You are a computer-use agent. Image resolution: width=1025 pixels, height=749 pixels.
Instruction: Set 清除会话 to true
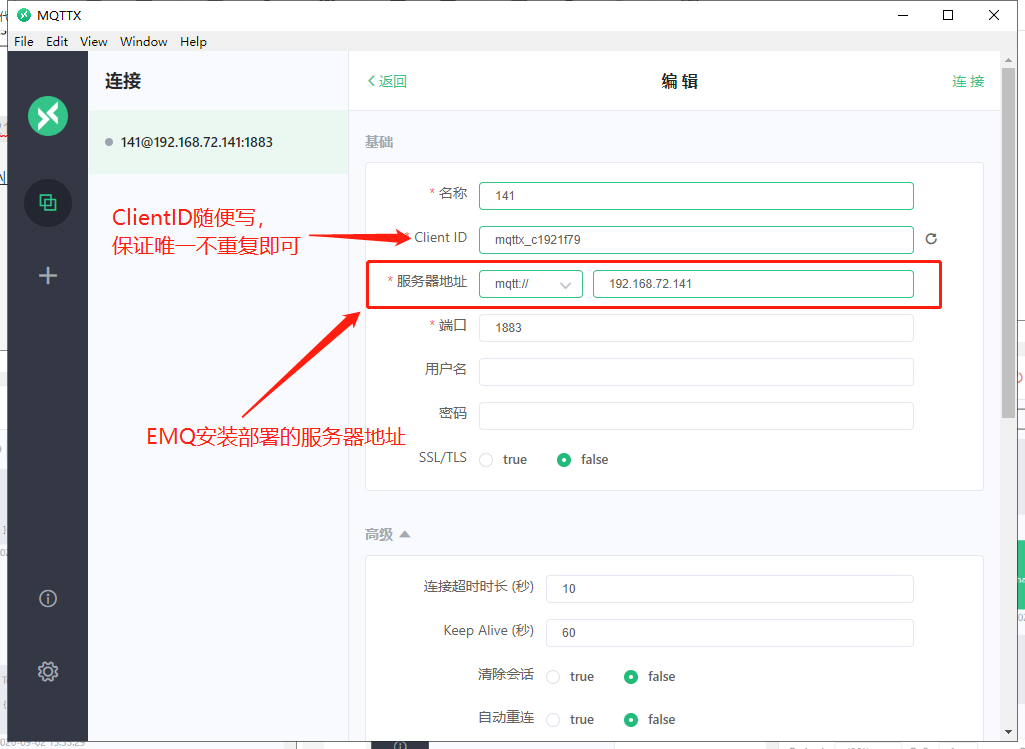(553, 677)
